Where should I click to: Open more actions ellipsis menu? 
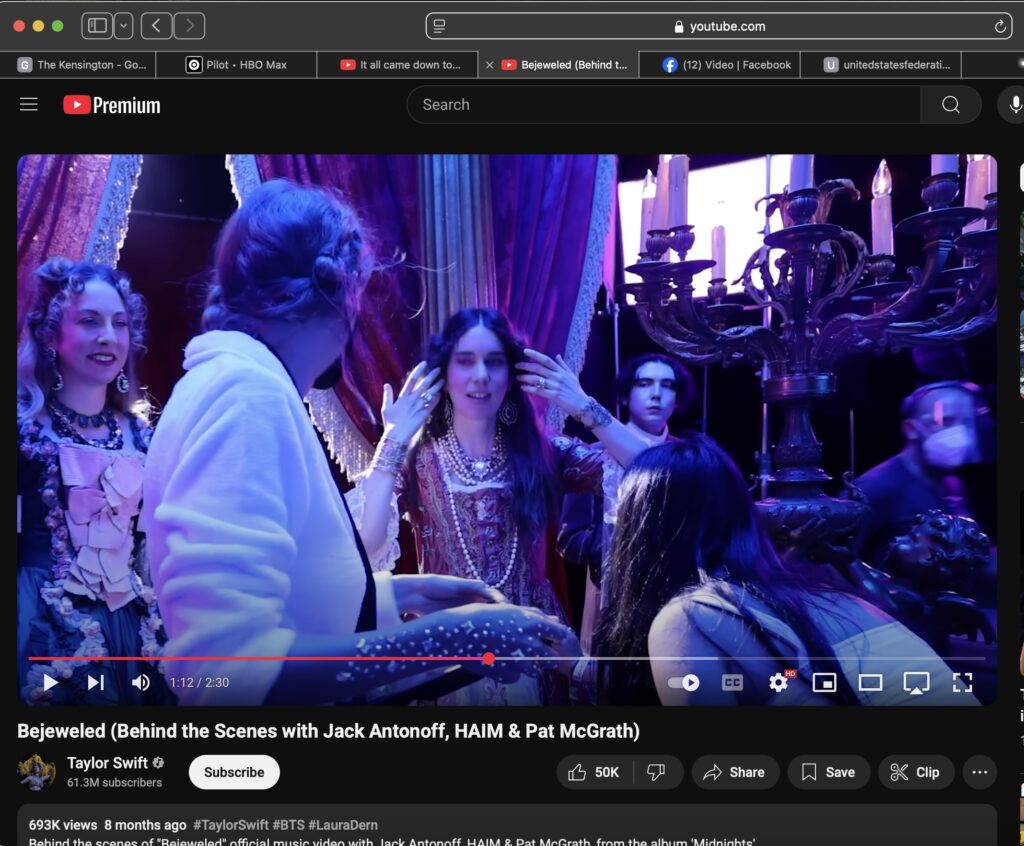point(980,772)
